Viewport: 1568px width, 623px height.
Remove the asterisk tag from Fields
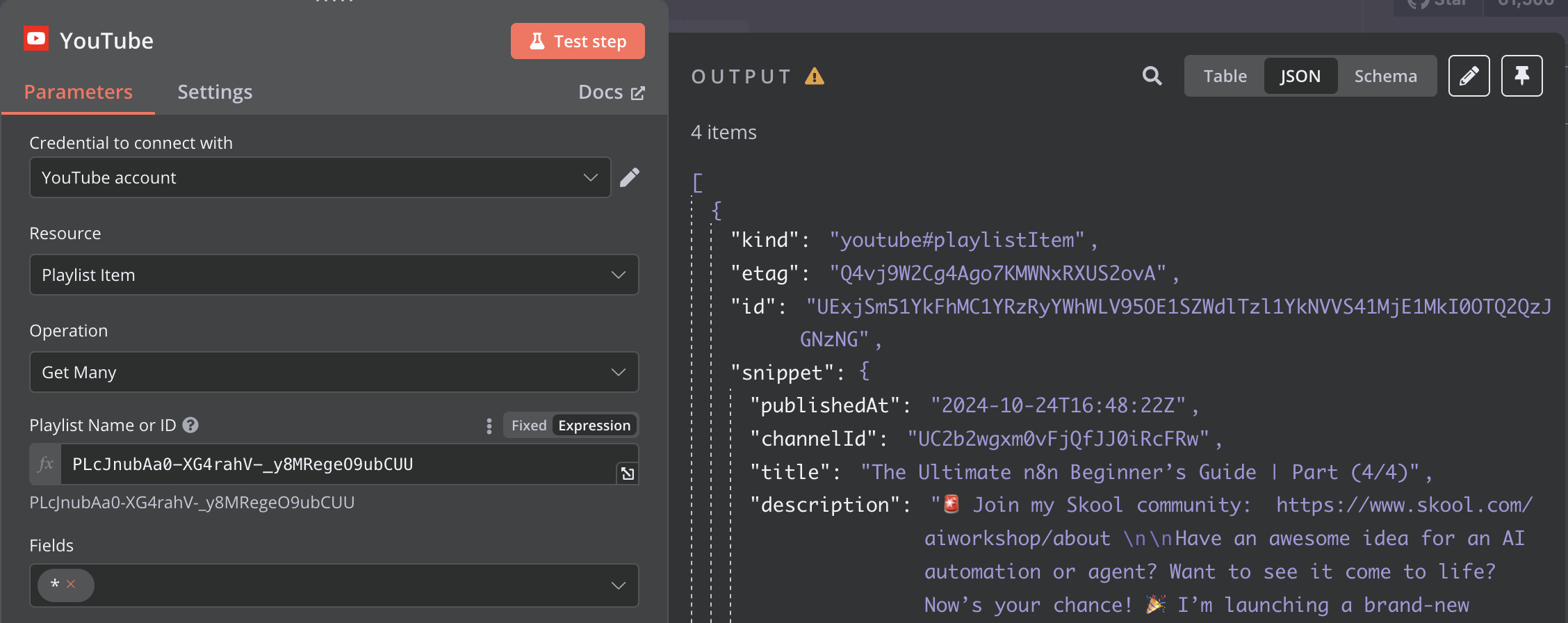[71, 584]
